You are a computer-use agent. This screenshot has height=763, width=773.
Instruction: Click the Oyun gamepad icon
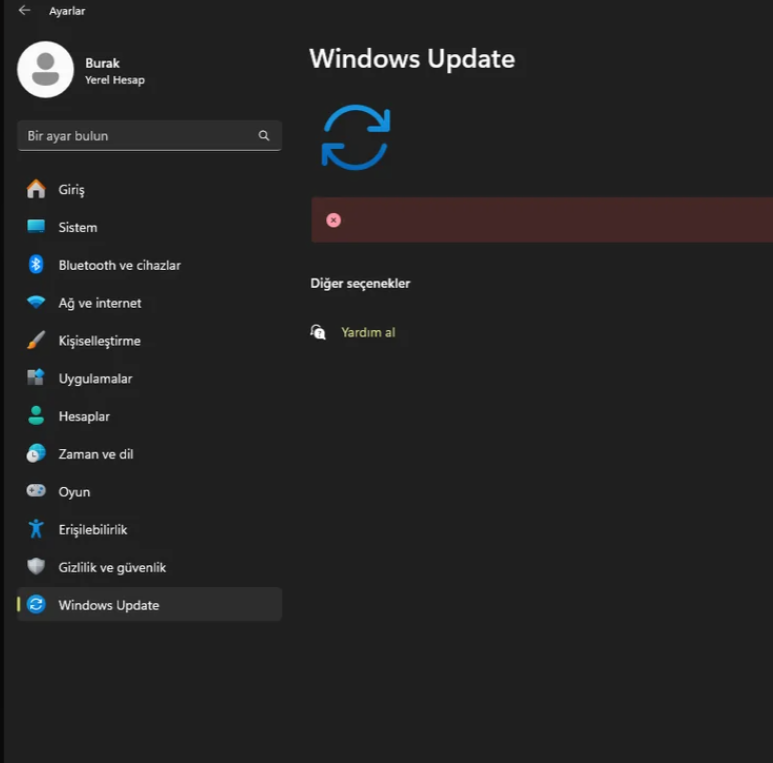(36, 491)
